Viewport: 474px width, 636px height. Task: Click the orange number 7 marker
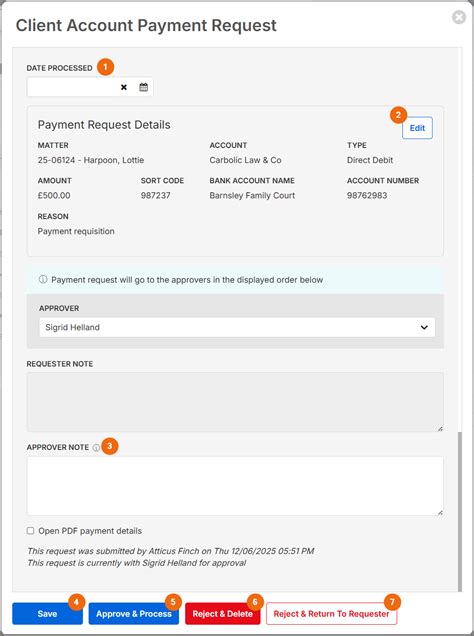point(392,602)
